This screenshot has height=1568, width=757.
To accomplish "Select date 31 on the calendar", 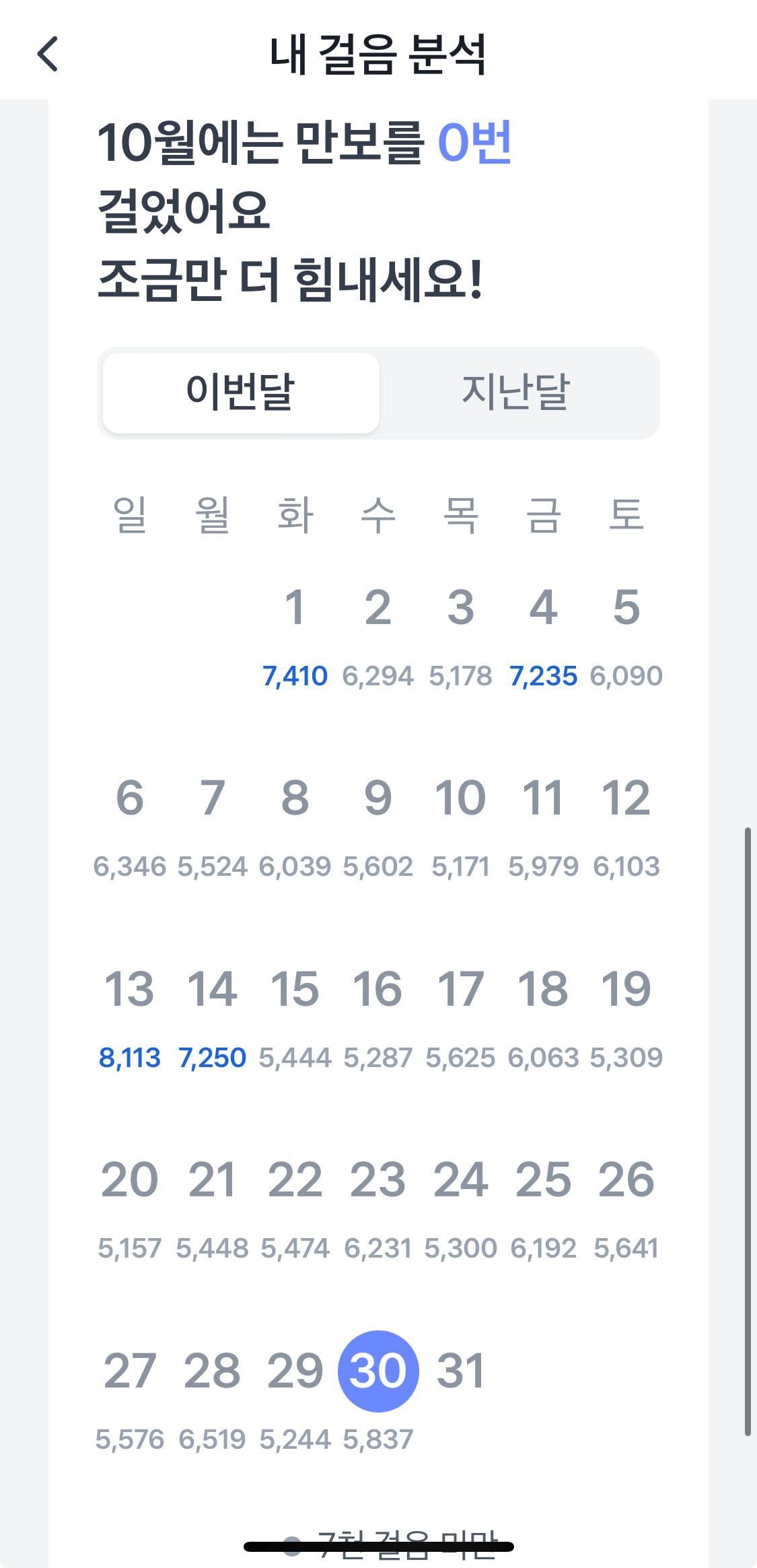I will (x=461, y=1371).
